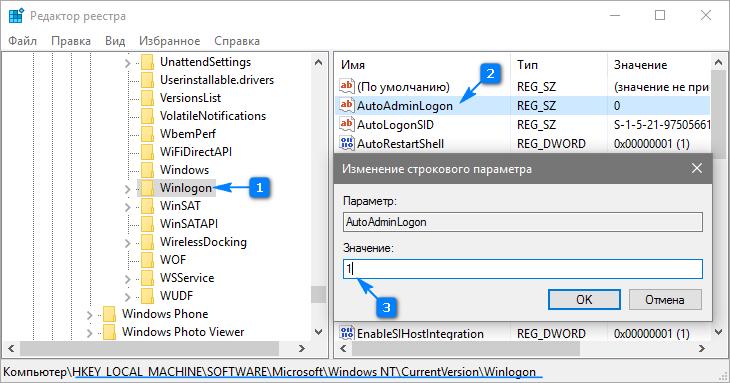Select the Windows Photo Viewer folder icon

(x=109, y=332)
